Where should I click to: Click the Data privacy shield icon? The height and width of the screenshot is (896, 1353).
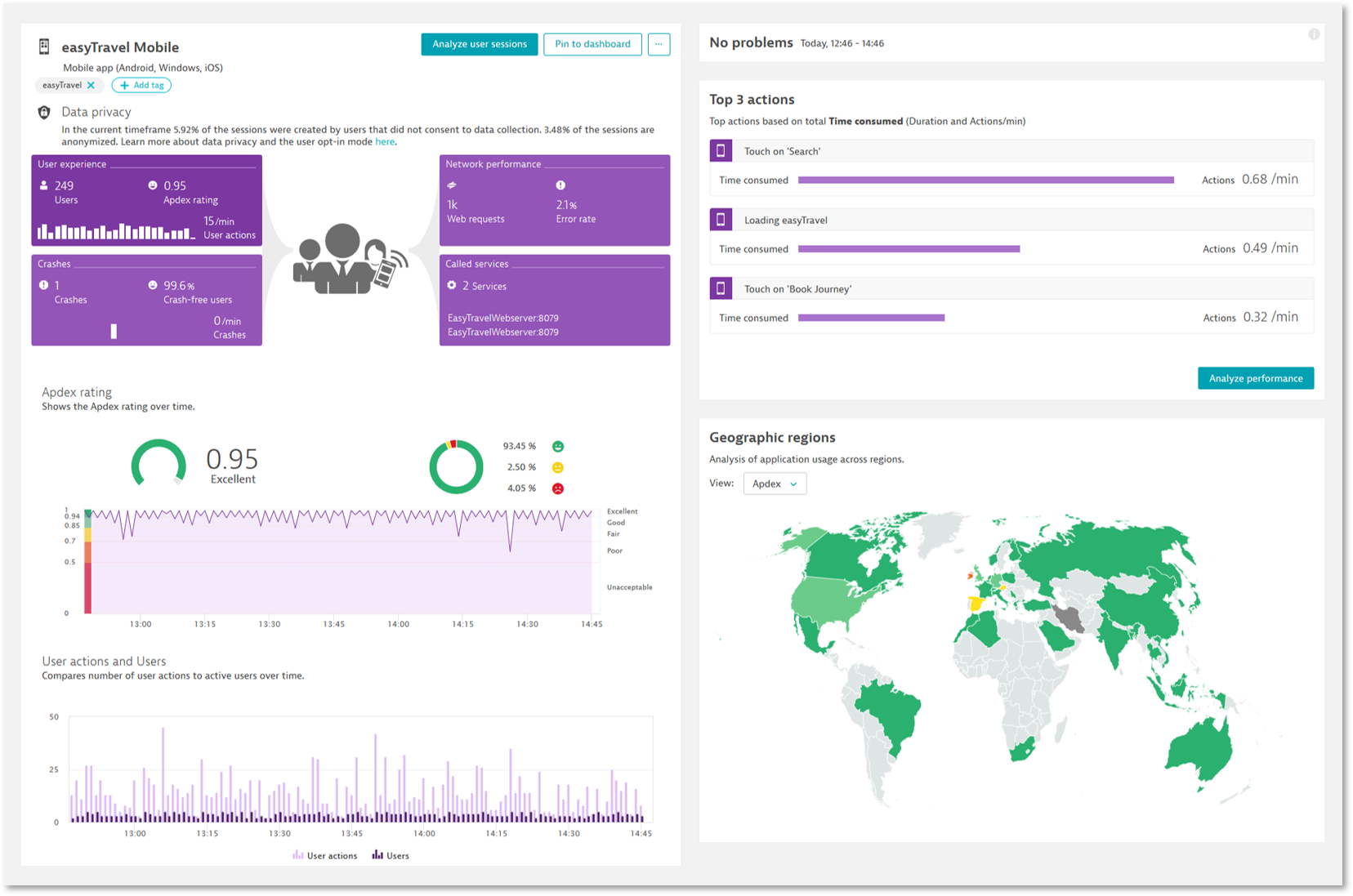tap(44, 112)
